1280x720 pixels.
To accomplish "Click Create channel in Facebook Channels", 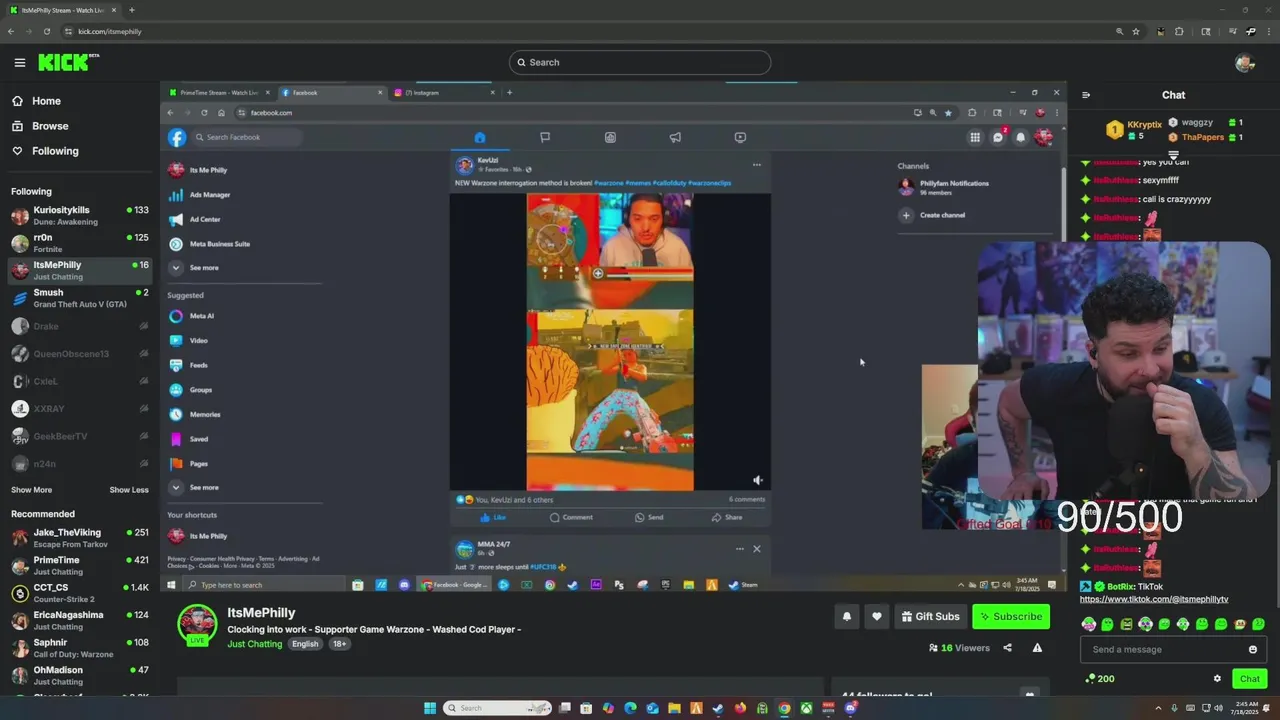I will click(x=932, y=215).
